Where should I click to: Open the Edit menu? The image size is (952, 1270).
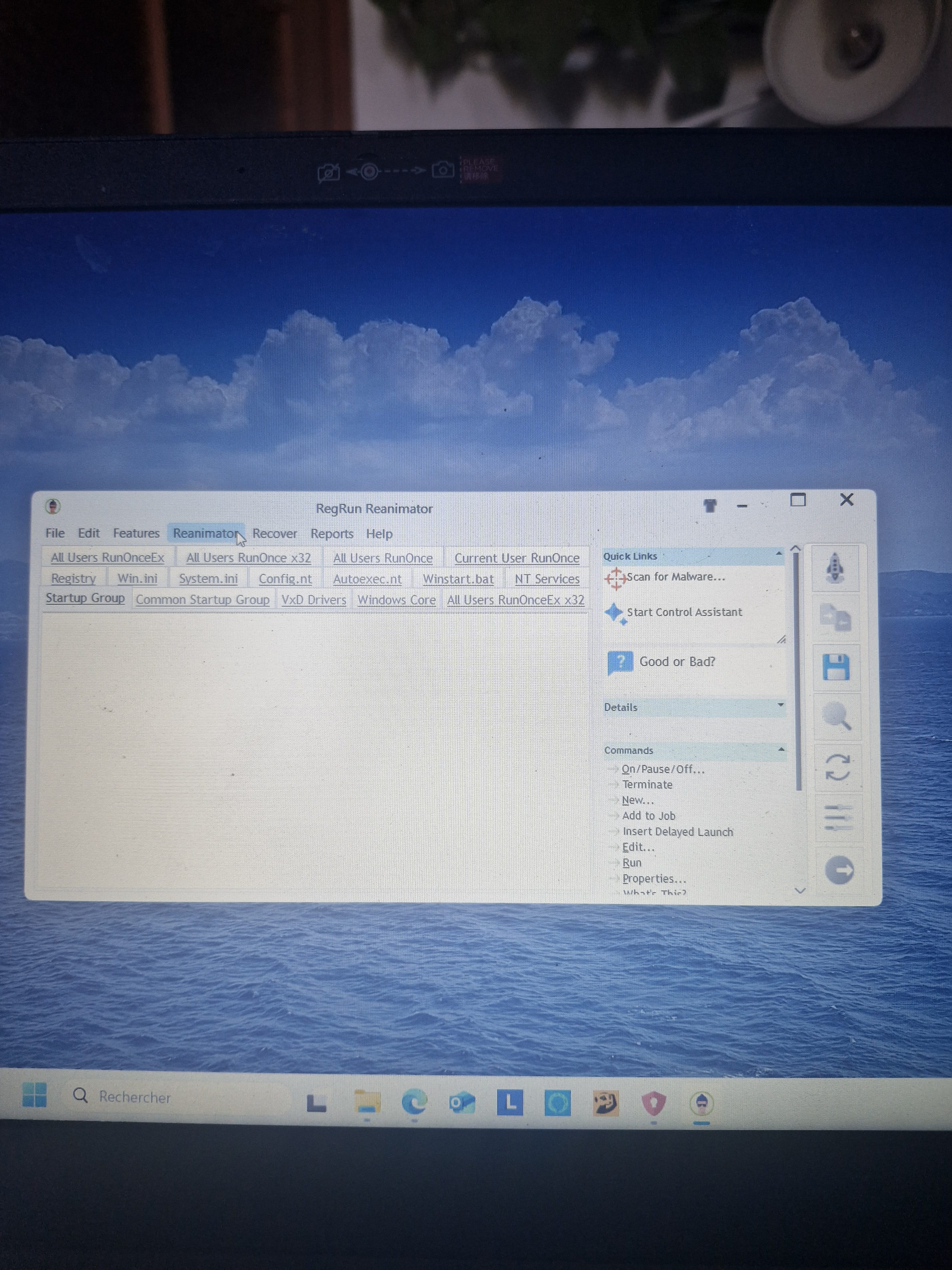[x=89, y=533]
